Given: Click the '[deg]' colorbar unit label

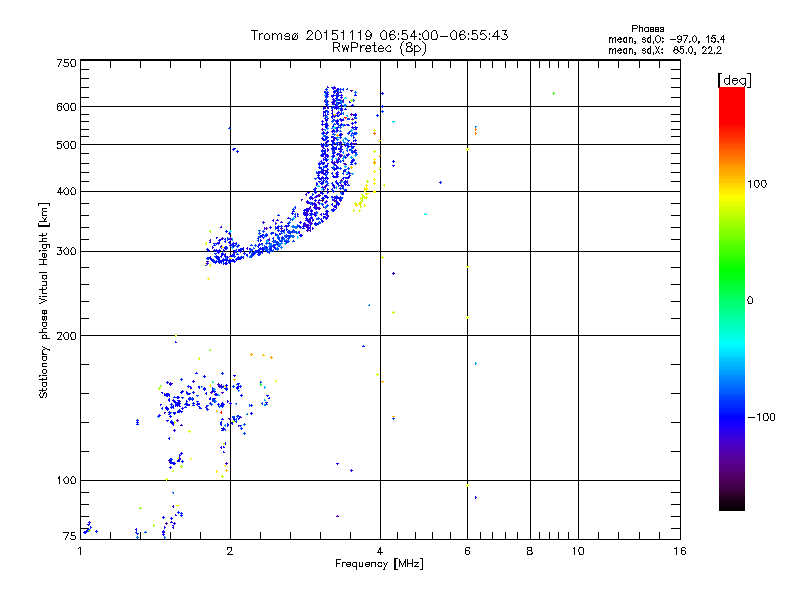Looking at the screenshot, I should (x=734, y=80).
